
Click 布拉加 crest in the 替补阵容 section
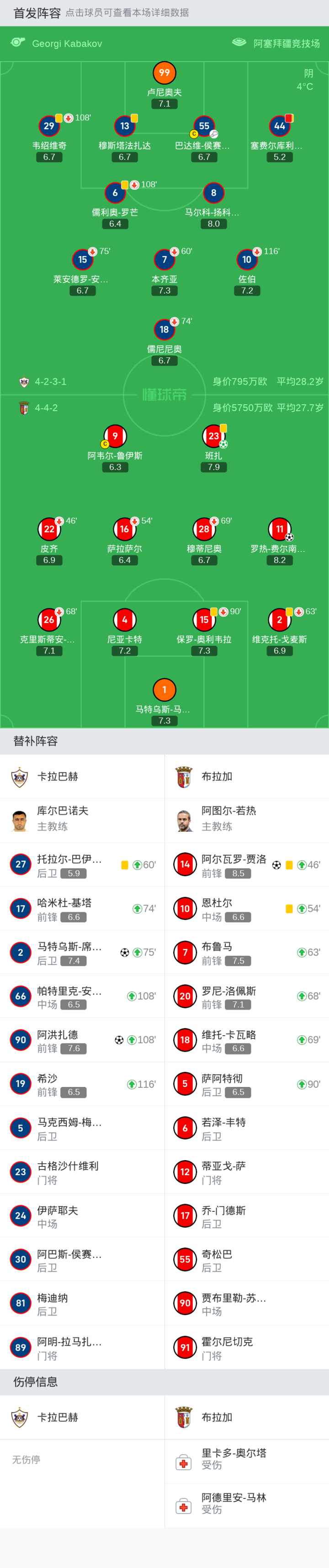click(184, 777)
